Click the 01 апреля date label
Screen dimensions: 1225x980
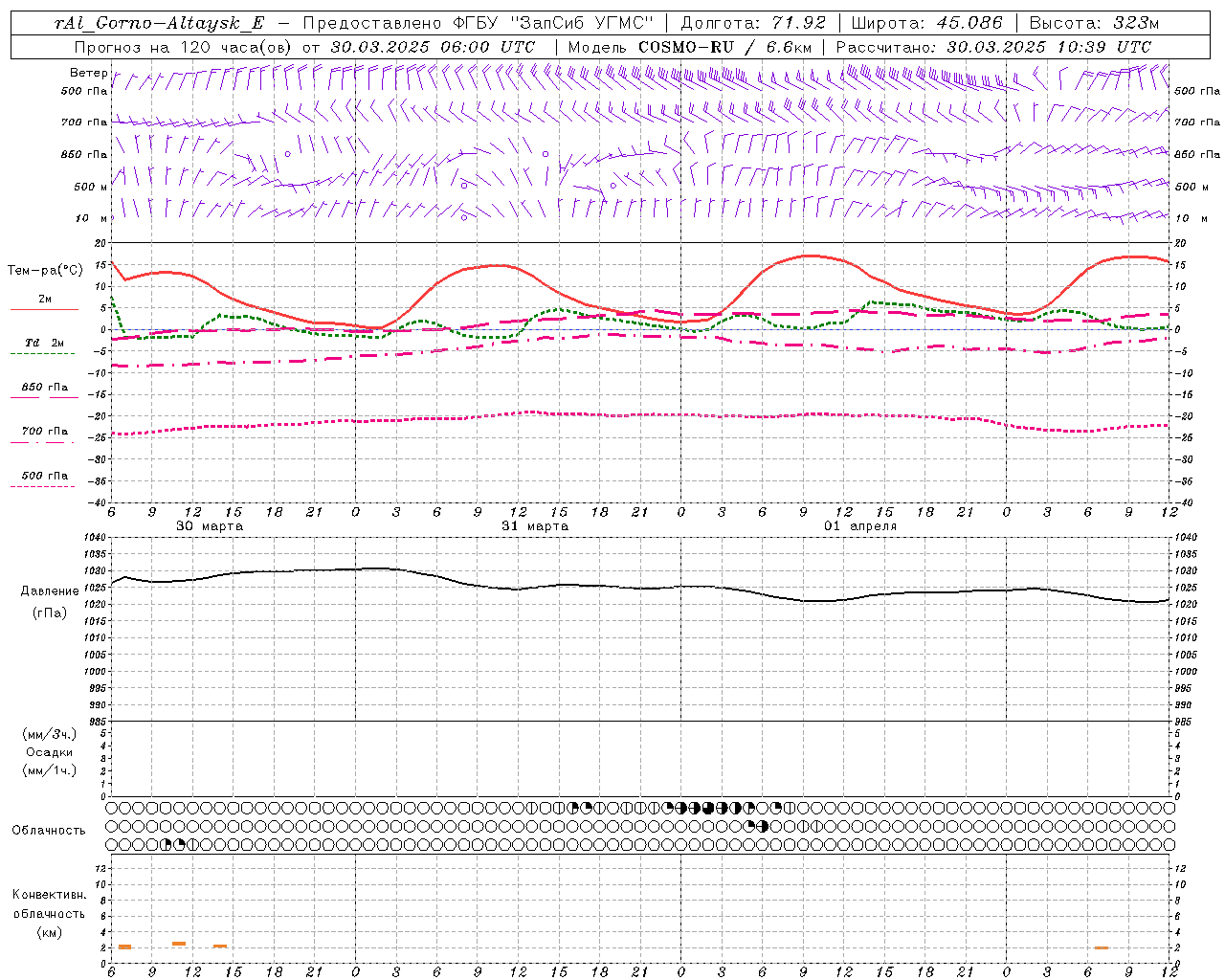(860, 526)
